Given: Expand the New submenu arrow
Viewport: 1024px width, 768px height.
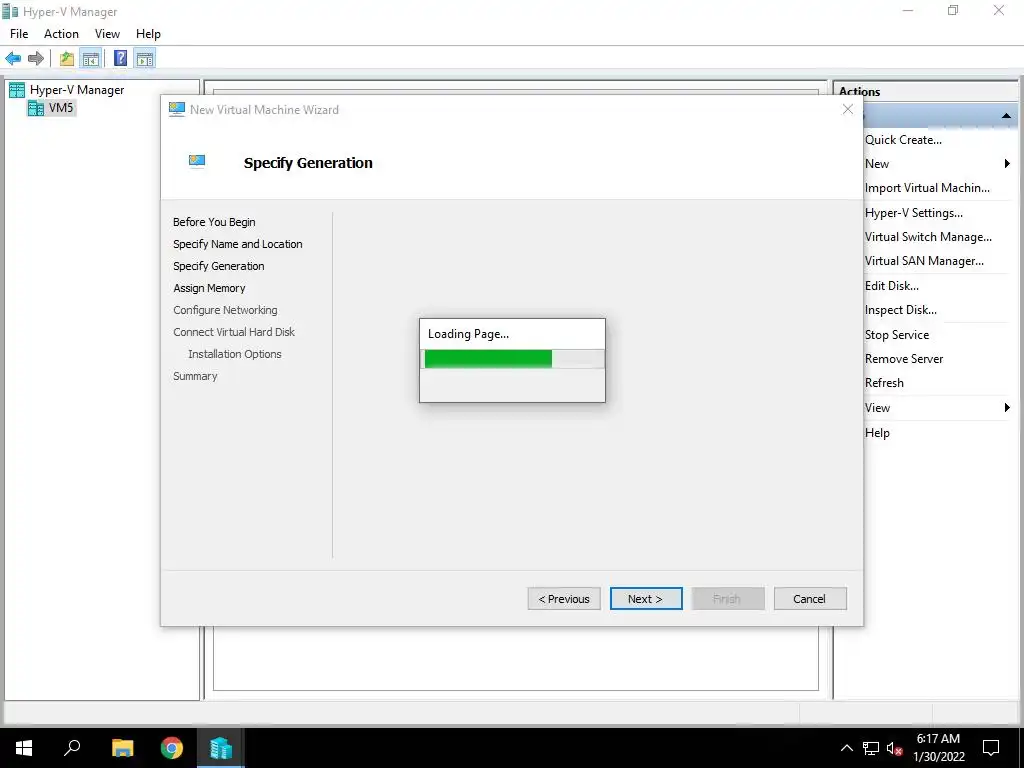Looking at the screenshot, I should (x=1007, y=164).
